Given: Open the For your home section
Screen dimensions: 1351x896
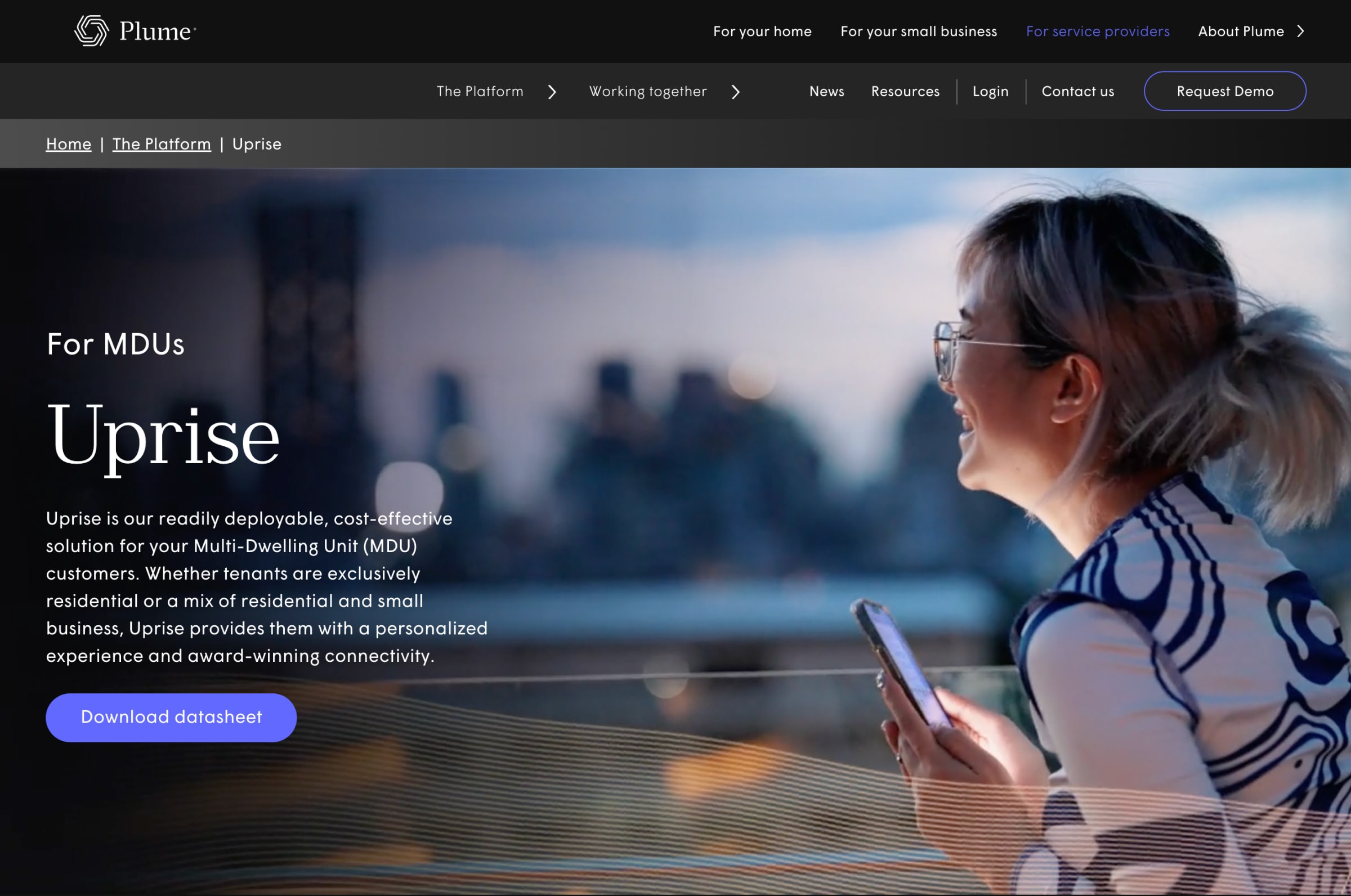Looking at the screenshot, I should point(762,32).
